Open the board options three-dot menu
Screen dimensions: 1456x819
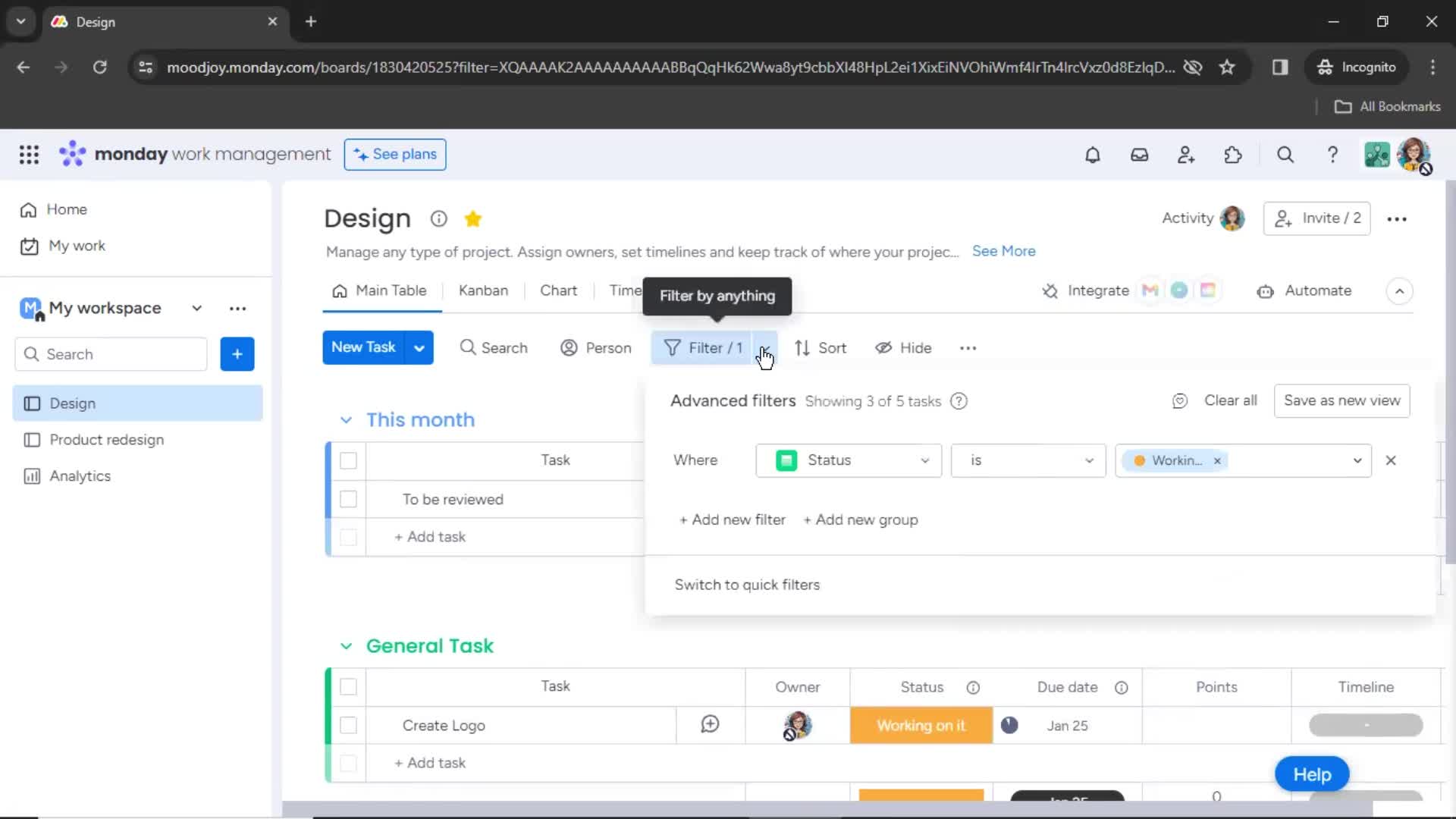[1397, 219]
